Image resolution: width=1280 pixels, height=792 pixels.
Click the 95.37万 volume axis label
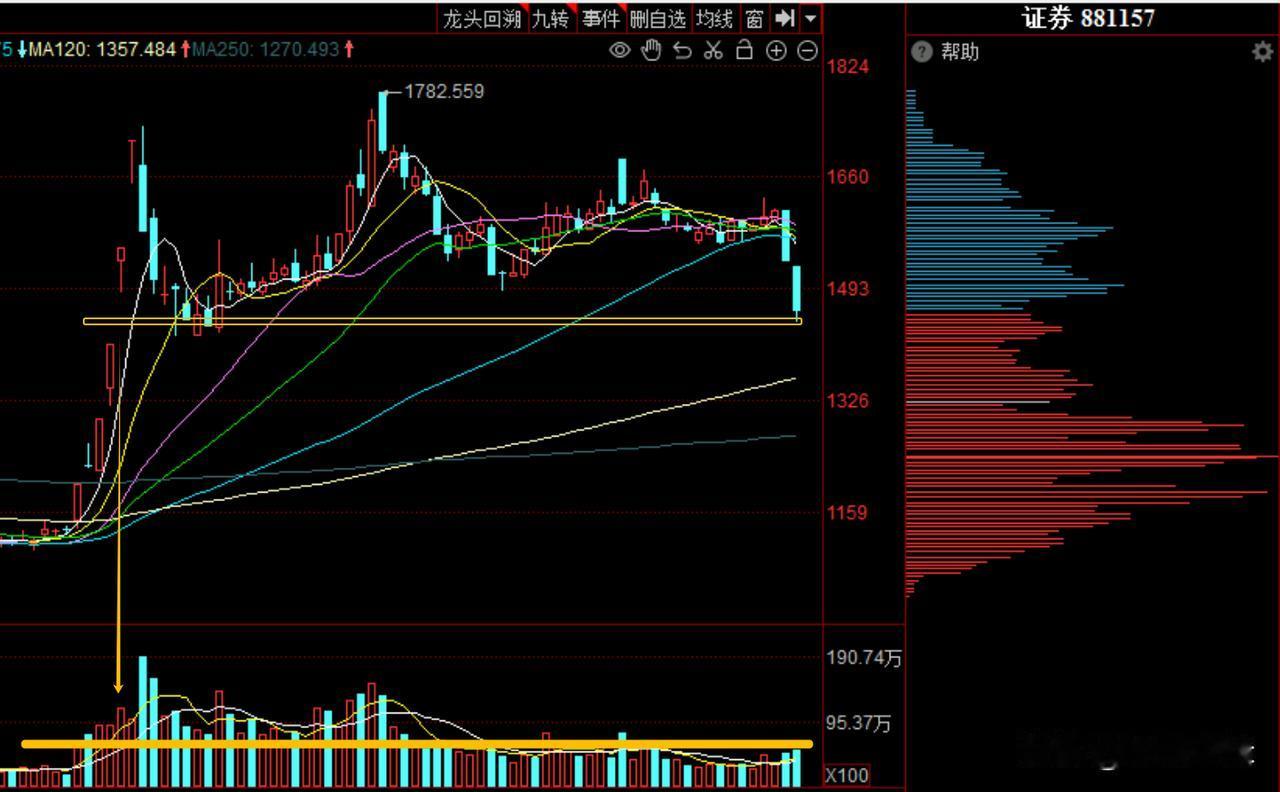pyautogui.click(x=858, y=723)
